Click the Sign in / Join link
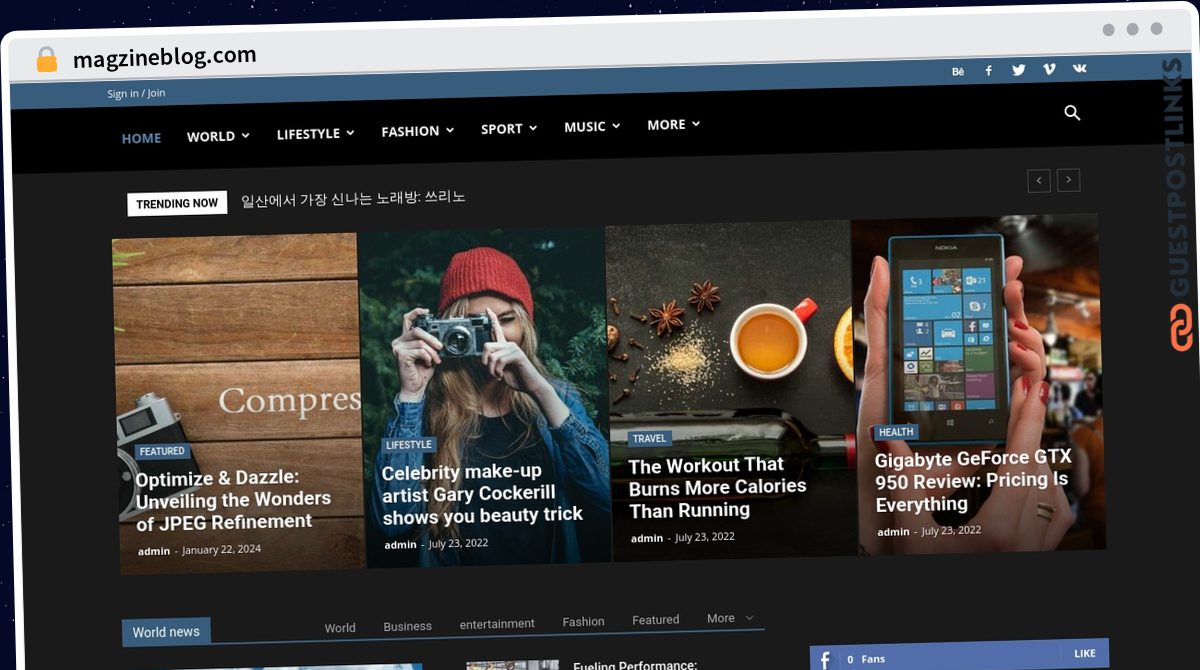Screen dimensions: 1200x670 [x=136, y=93]
